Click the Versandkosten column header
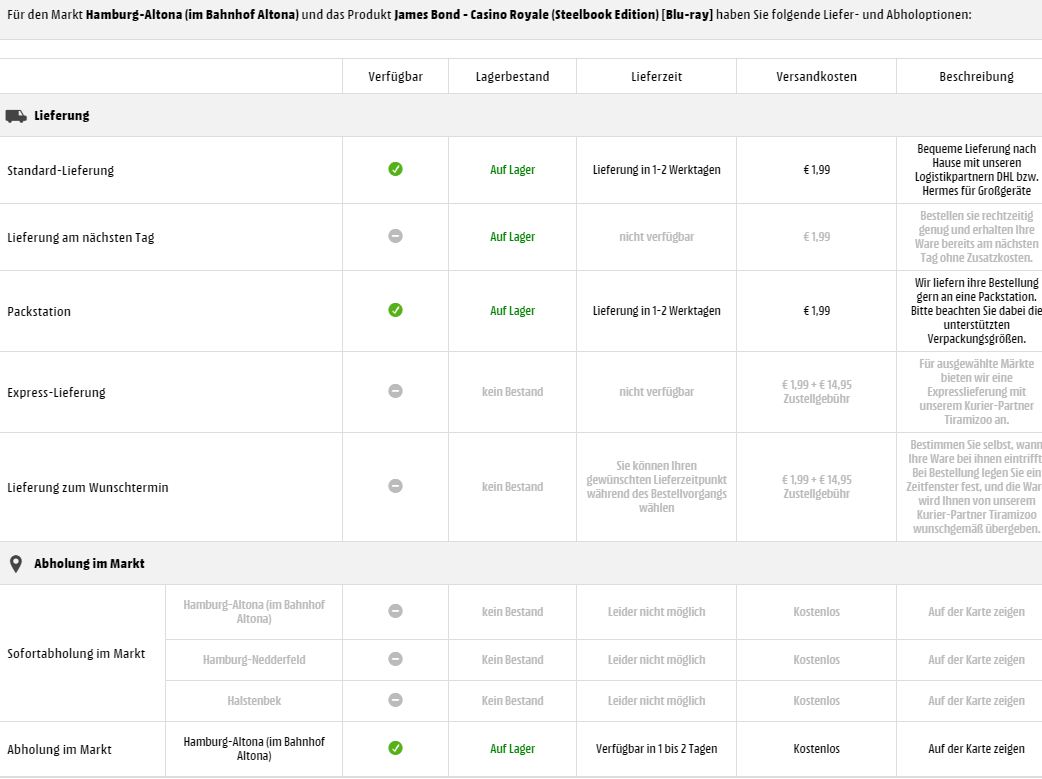Image resolution: width=1042 pixels, height=779 pixels. (x=816, y=77)
